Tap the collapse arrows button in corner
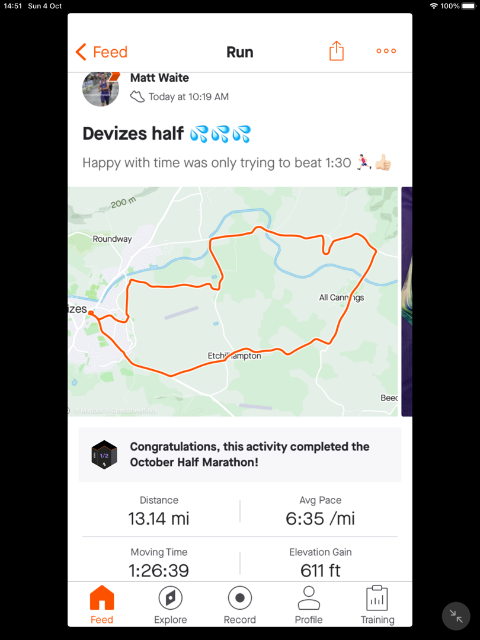Image resolution: width=480 pixels, height=640 pixels. (456, 616)
